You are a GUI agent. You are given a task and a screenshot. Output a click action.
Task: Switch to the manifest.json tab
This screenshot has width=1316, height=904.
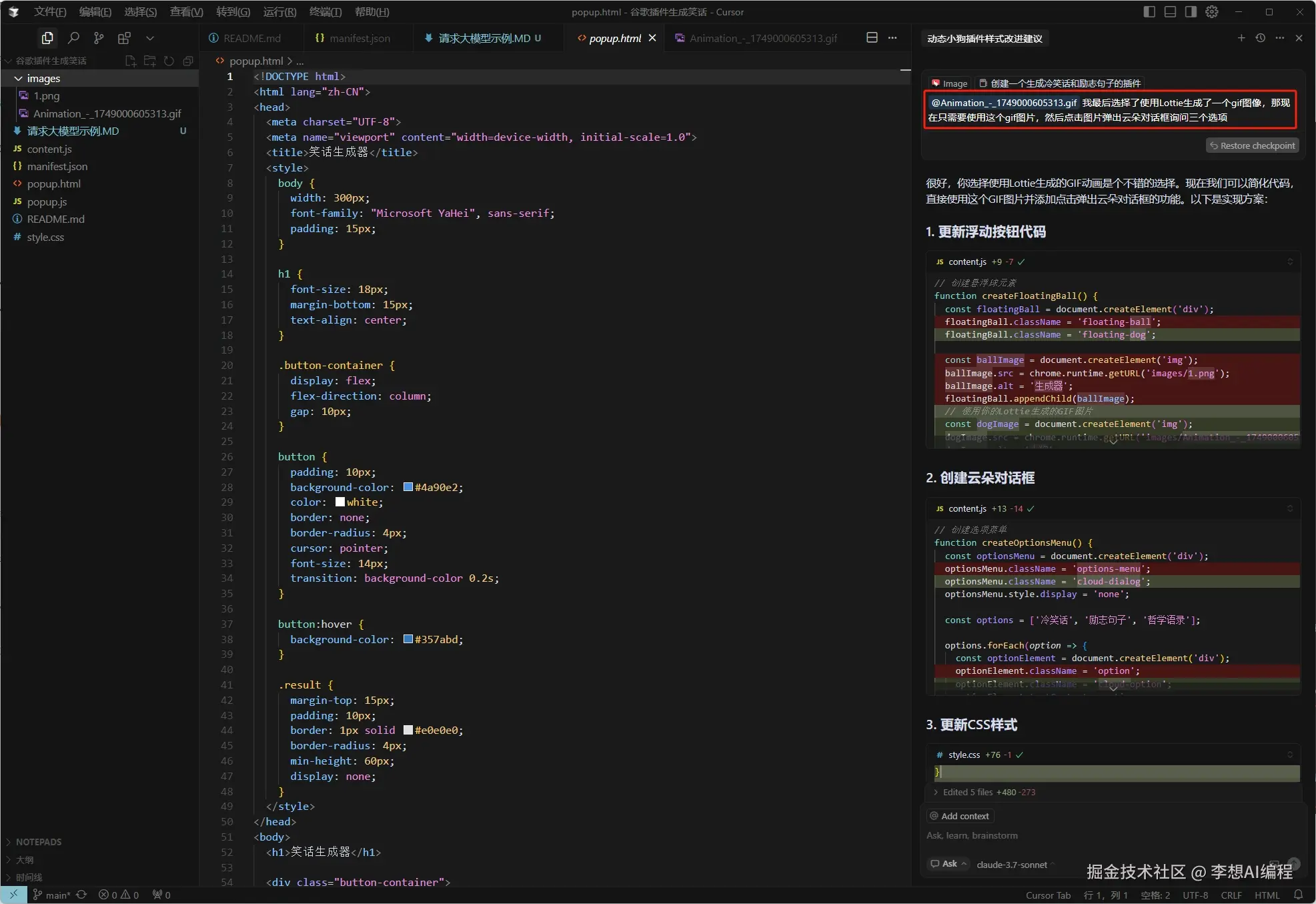[x=353, y=38]
